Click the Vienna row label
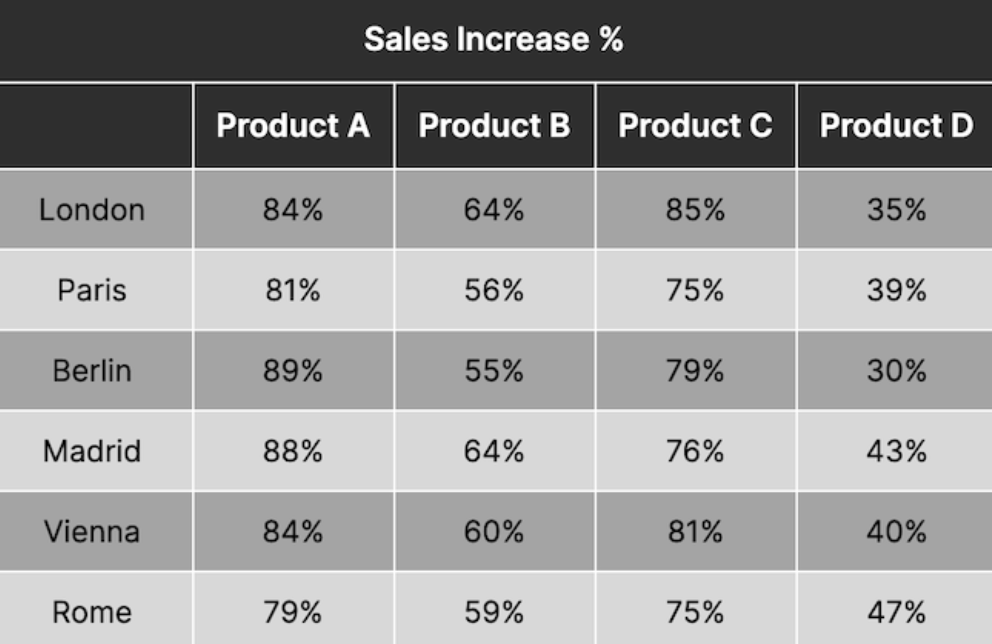Viewport: 992px width, 644px height. [x=92, y=531]
